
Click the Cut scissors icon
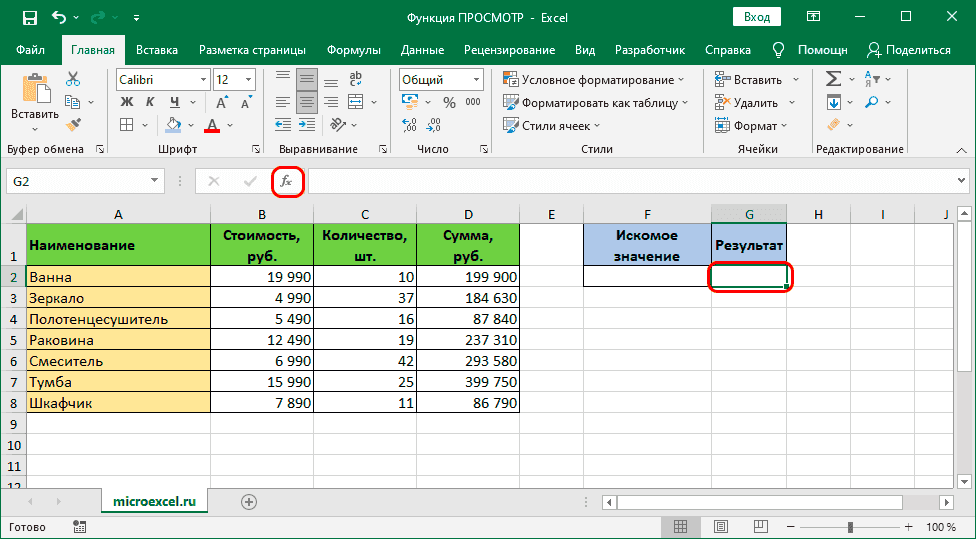[73, 80]
